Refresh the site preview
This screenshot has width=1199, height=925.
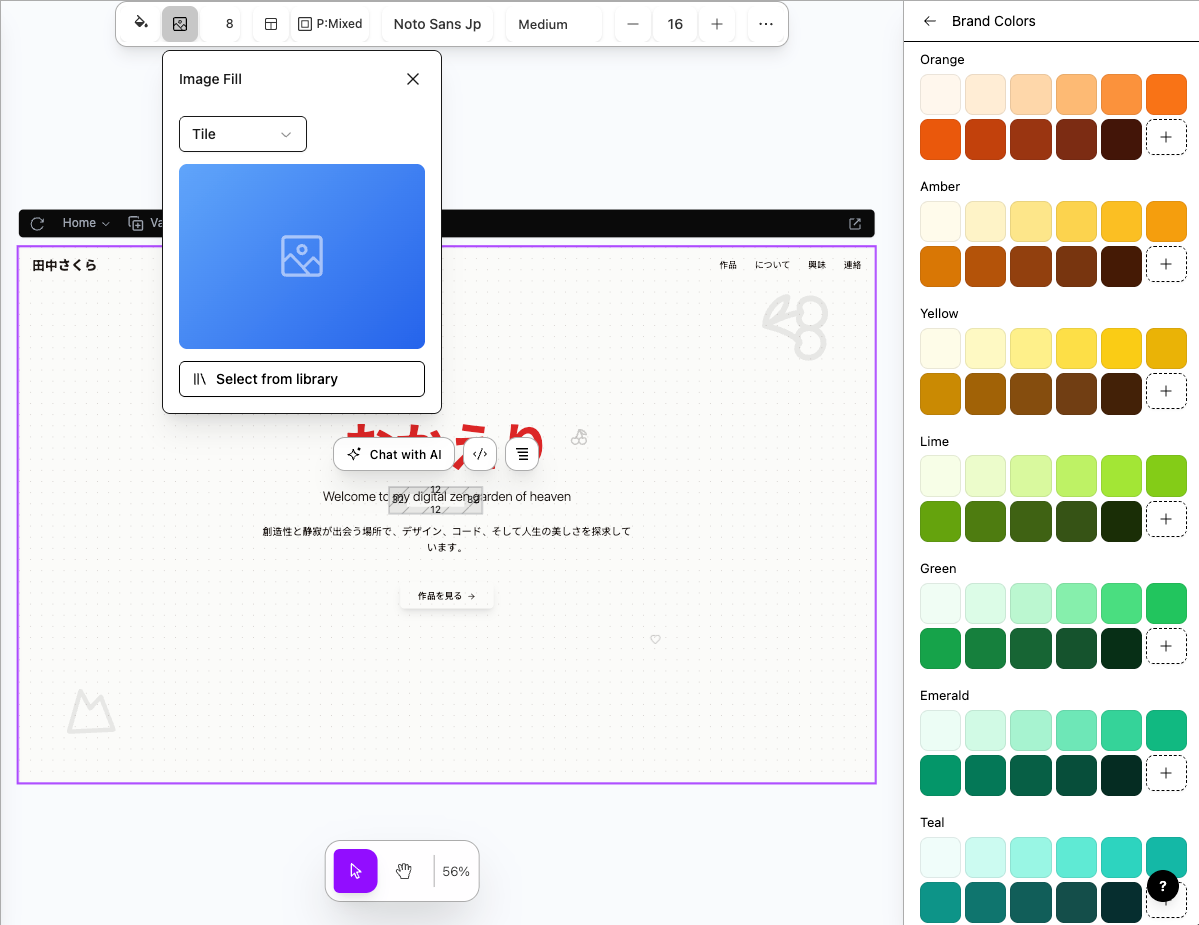38,223
